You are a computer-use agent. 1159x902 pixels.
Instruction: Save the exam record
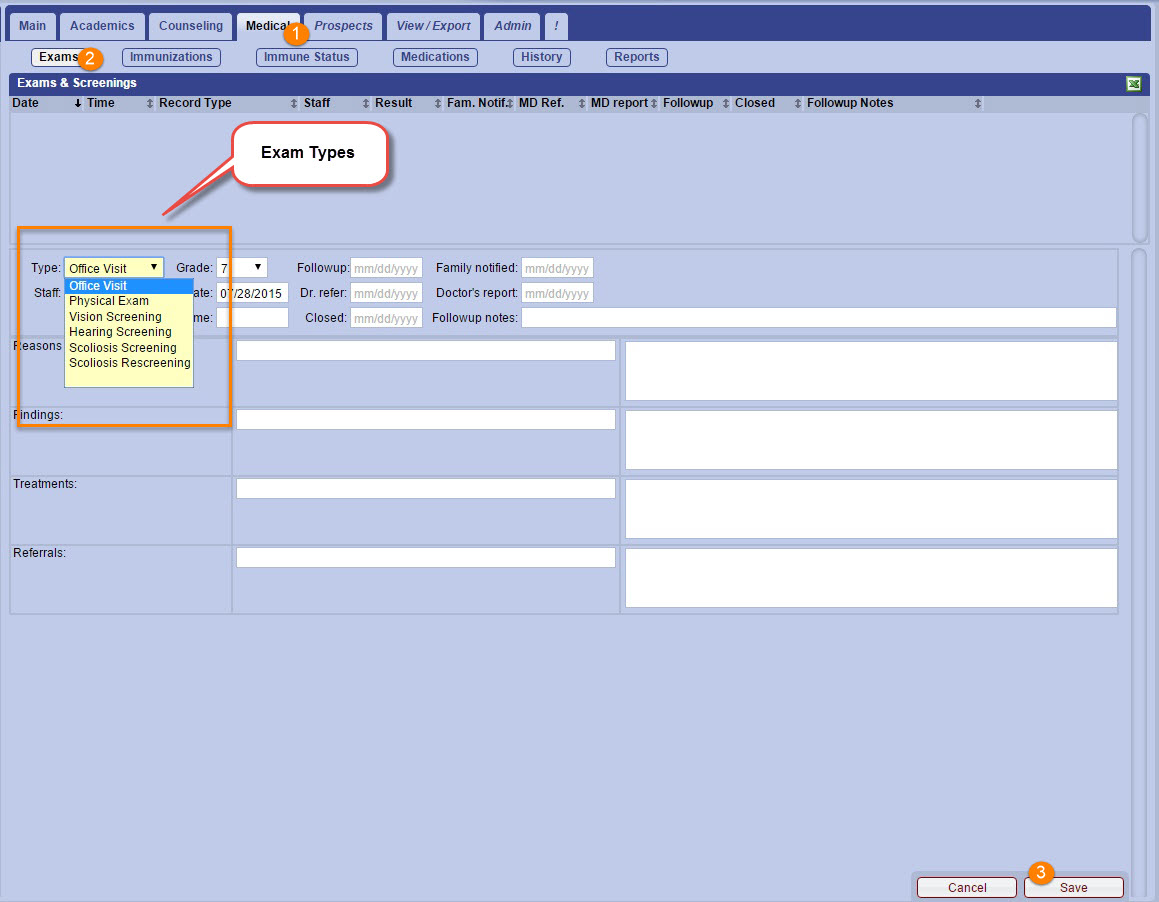click(1073, 887)
